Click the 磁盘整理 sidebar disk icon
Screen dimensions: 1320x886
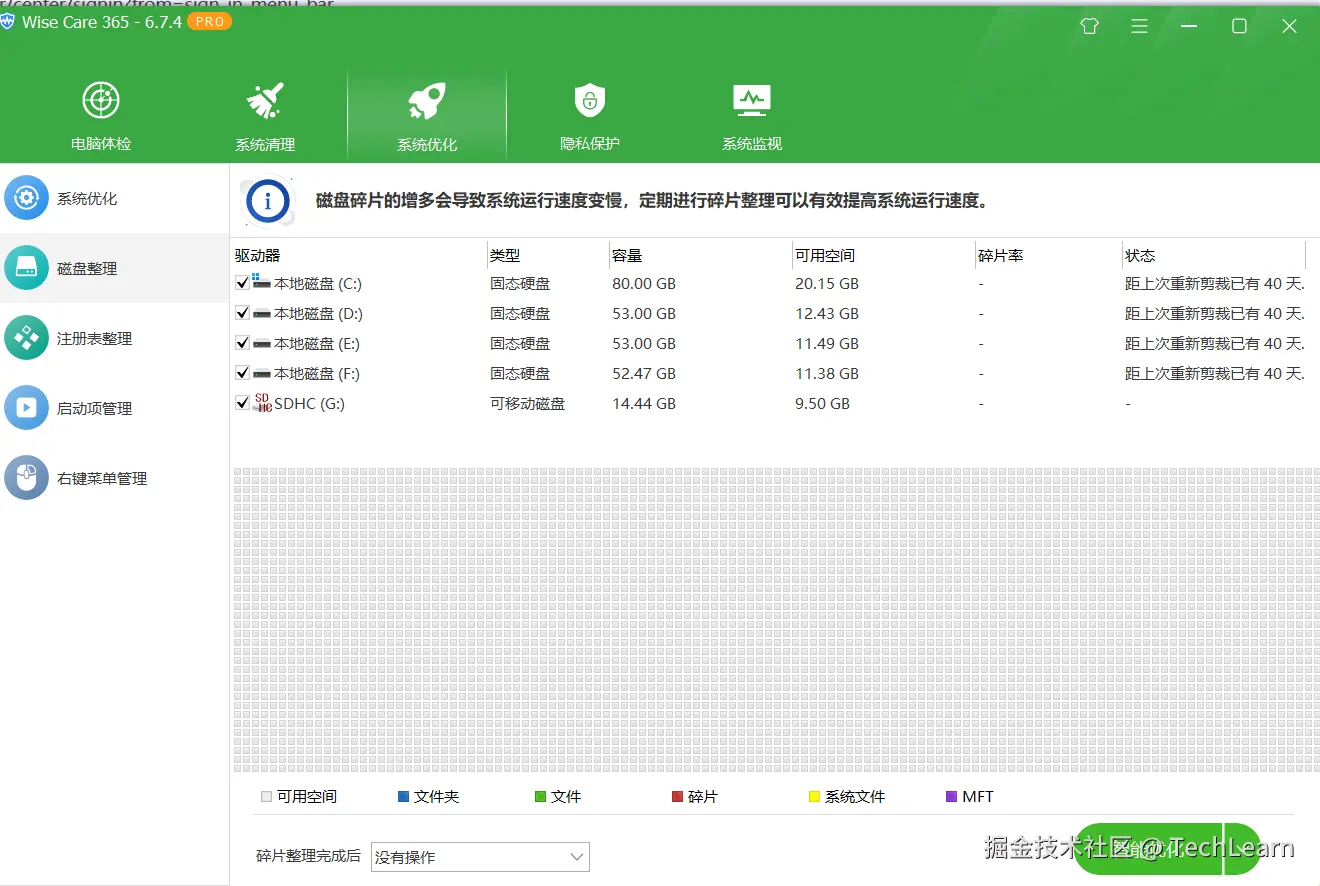[x=26, y=268]
